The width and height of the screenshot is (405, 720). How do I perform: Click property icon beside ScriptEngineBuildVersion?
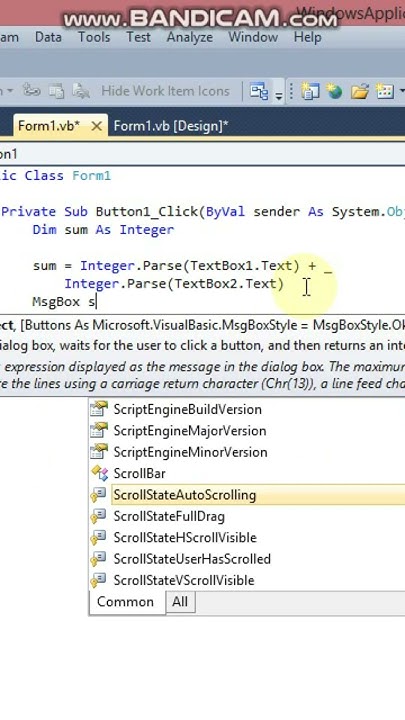(99, 409)
